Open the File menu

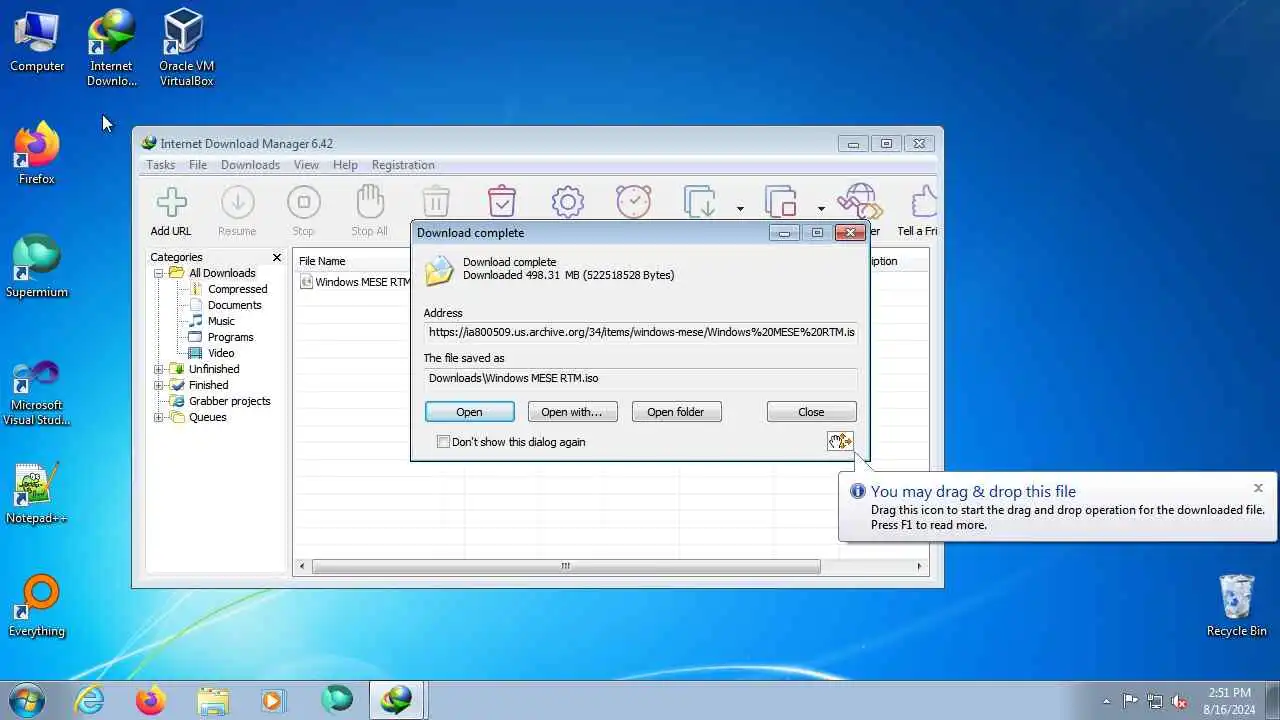coord(198,165)
